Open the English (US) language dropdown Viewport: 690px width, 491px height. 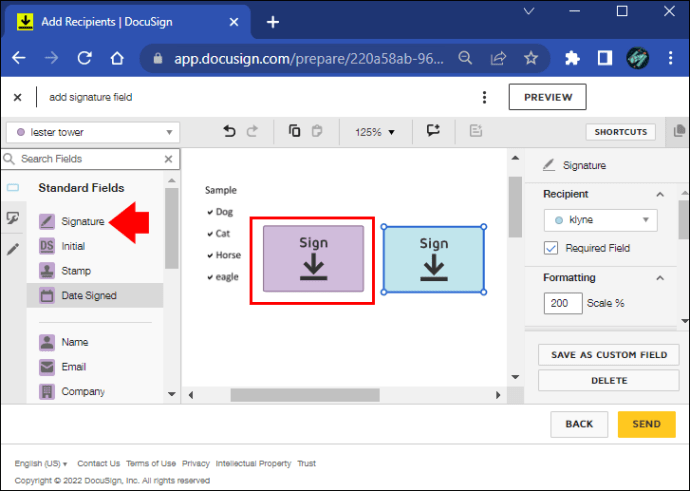[x=41, y=463]
